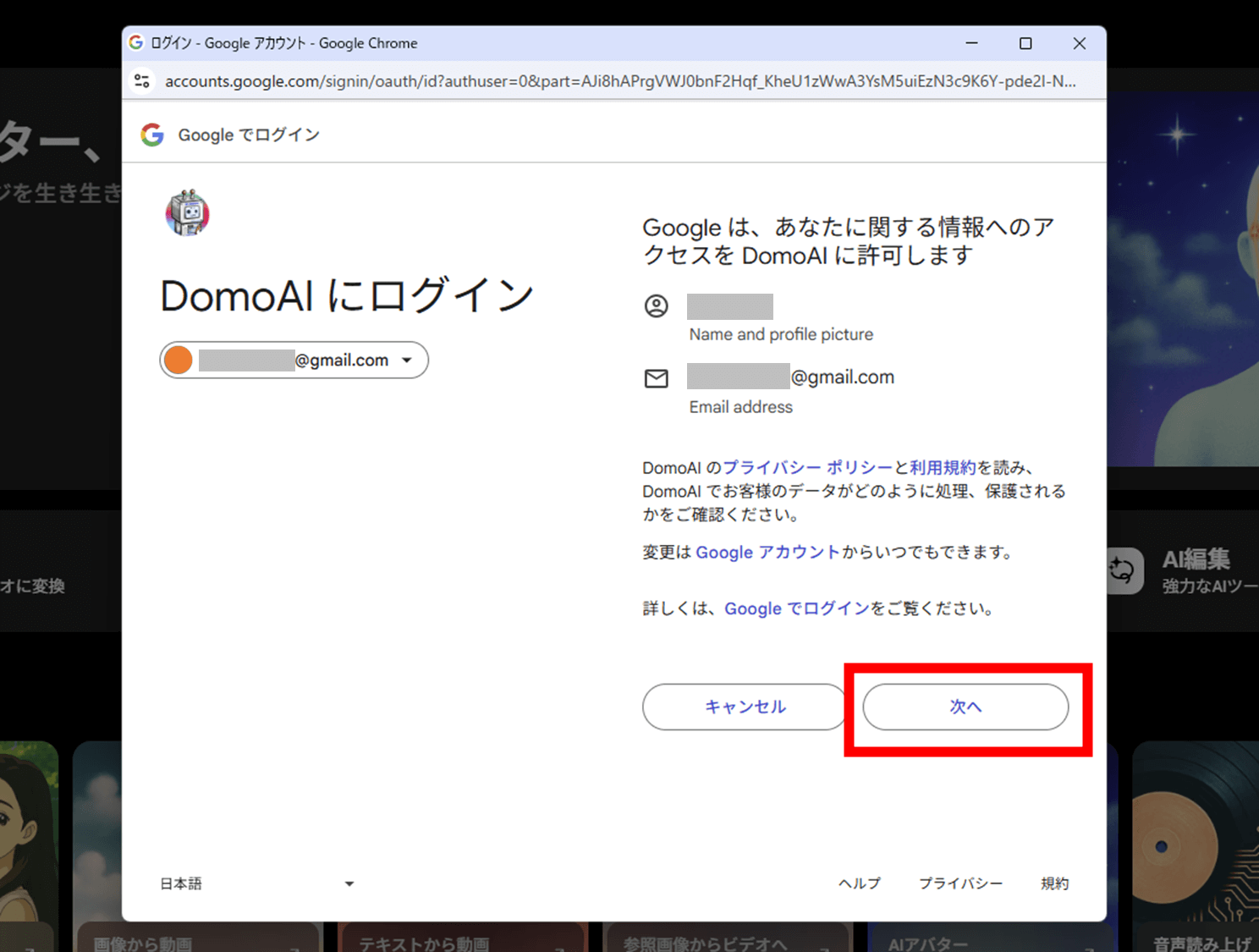This screenshot has width=1259, height=952.
Task: Click the 次へ button
Action: pos(965,707)
